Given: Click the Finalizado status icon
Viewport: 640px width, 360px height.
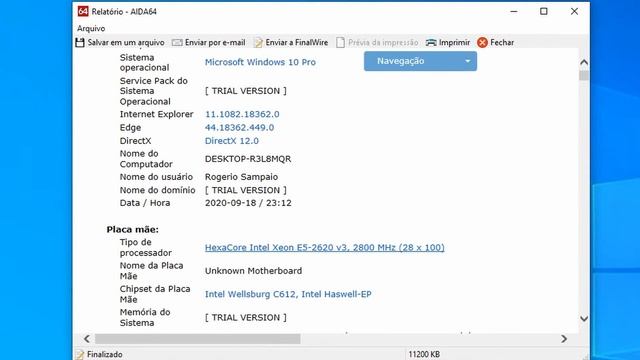Looking at the screenshot, I should (x=80, y=354).
